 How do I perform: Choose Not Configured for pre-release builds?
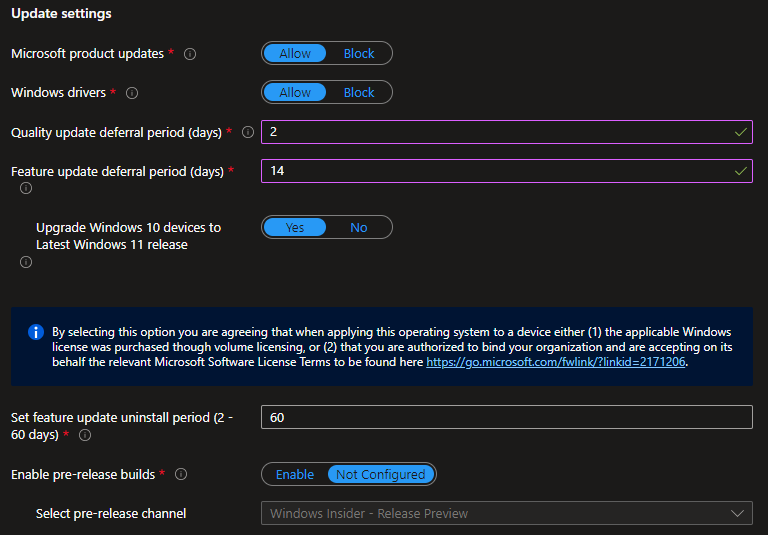tap(381, 475)
